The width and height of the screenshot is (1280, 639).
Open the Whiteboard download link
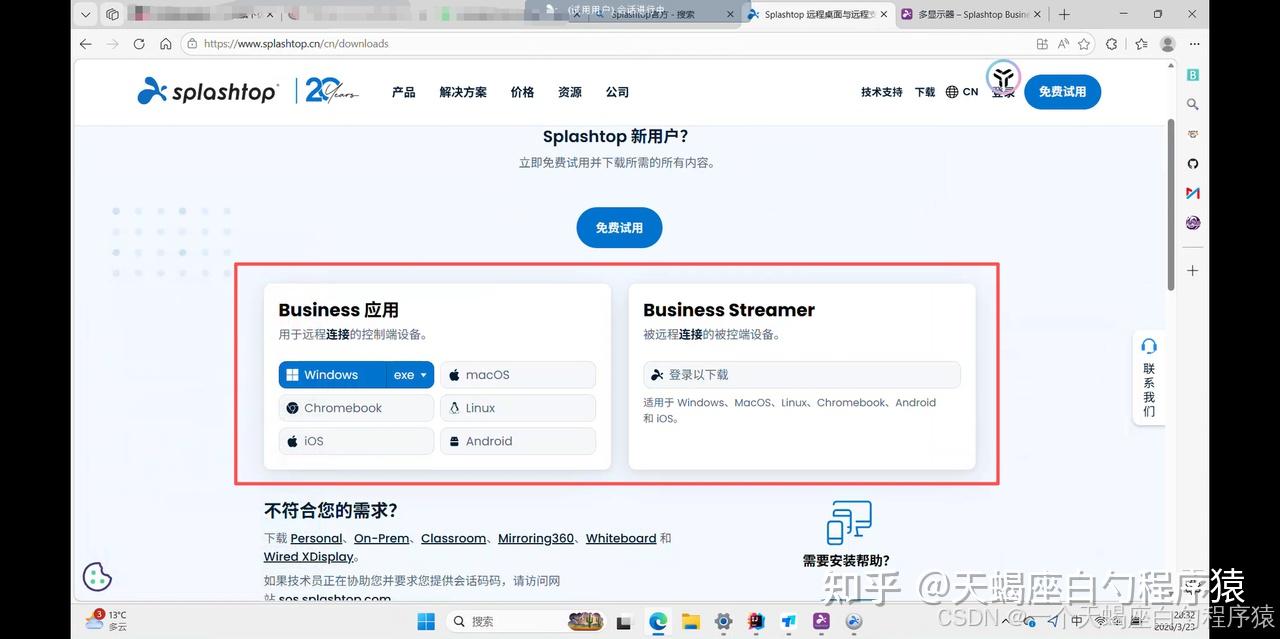point(621,538)
